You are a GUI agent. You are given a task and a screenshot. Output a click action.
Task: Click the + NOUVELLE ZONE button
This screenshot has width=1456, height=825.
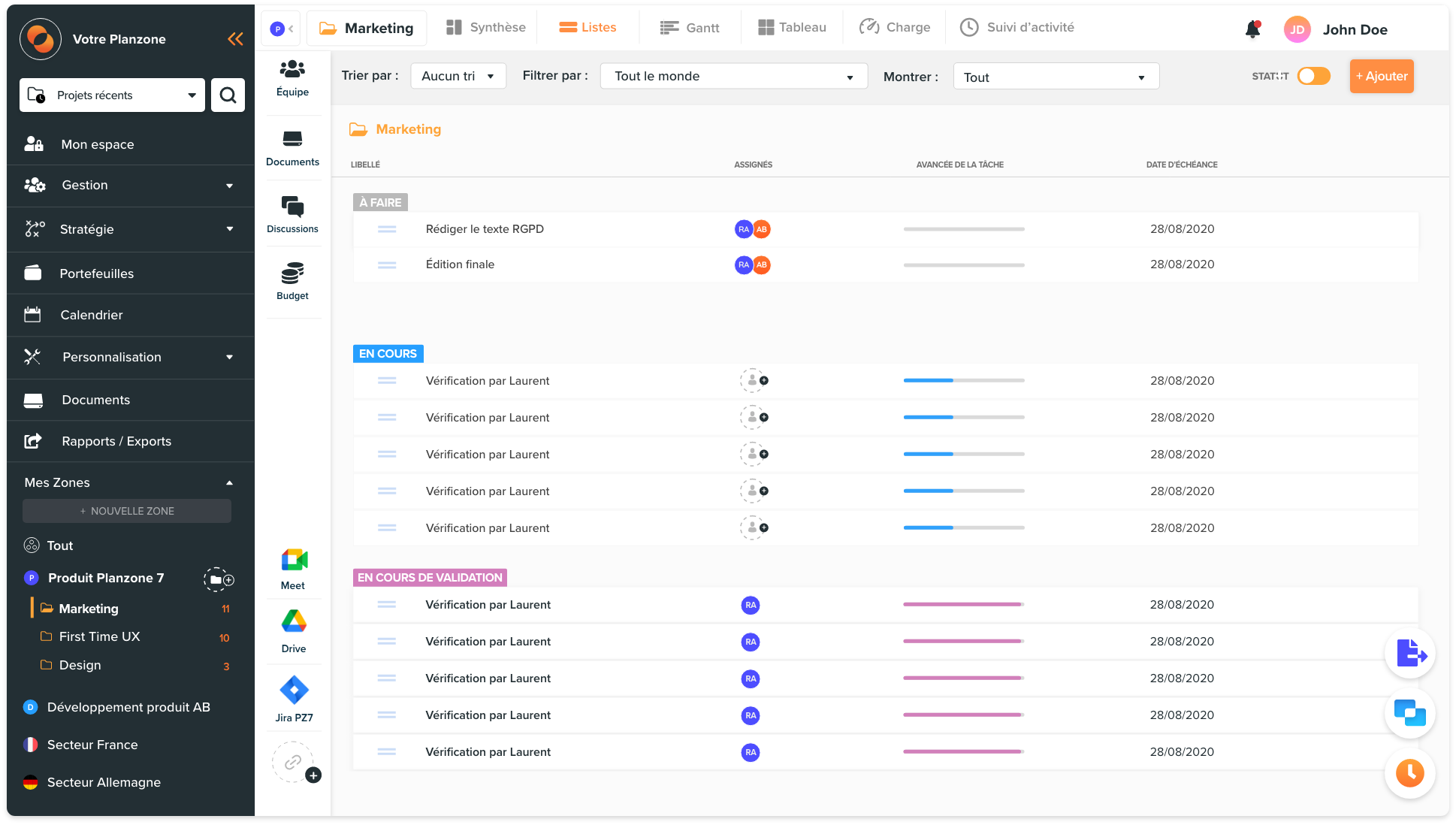[x=127, y=511]
